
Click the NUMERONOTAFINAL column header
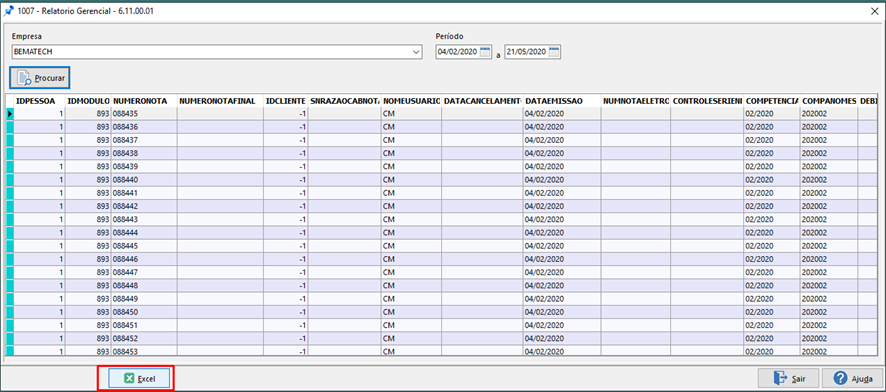click(220, 101)
